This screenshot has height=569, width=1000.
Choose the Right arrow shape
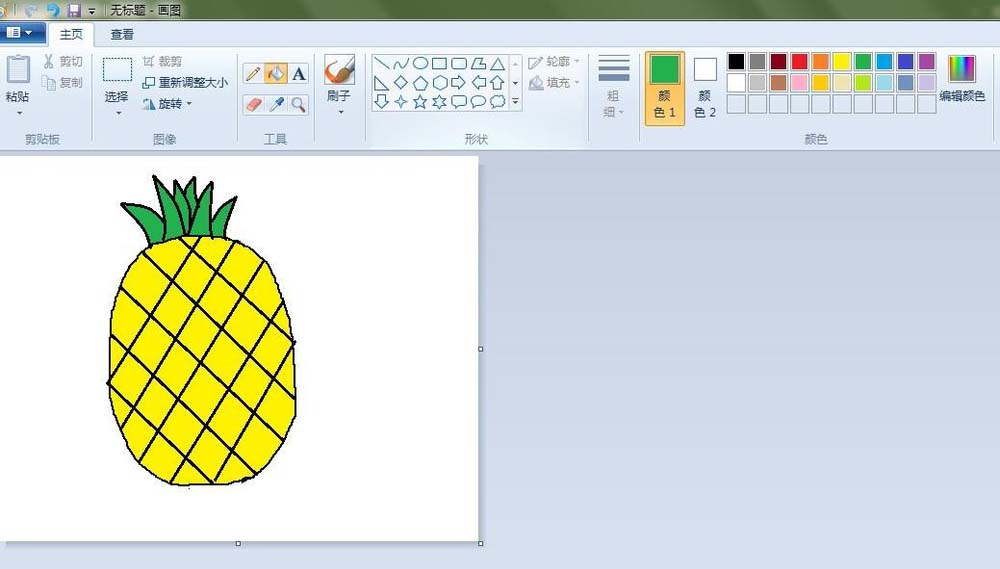pyautogui.click(x=459, y=82)
